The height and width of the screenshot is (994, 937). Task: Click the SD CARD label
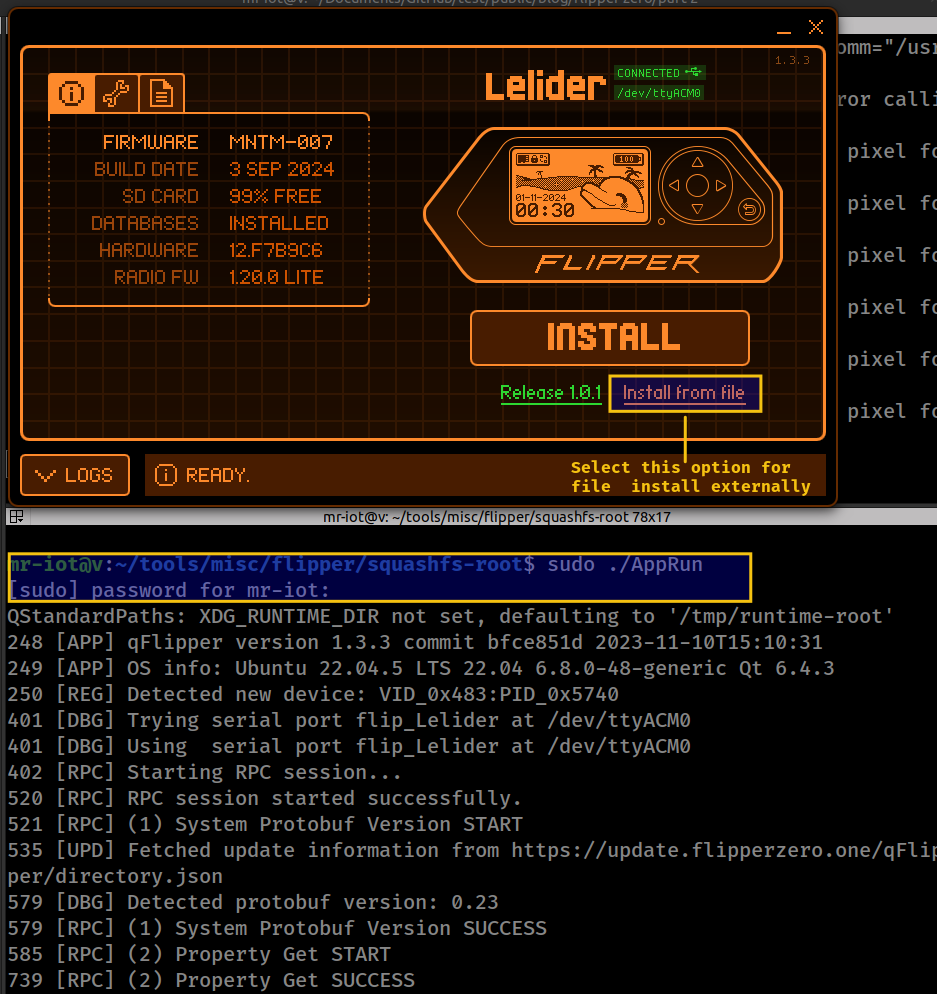coord(160,197)
